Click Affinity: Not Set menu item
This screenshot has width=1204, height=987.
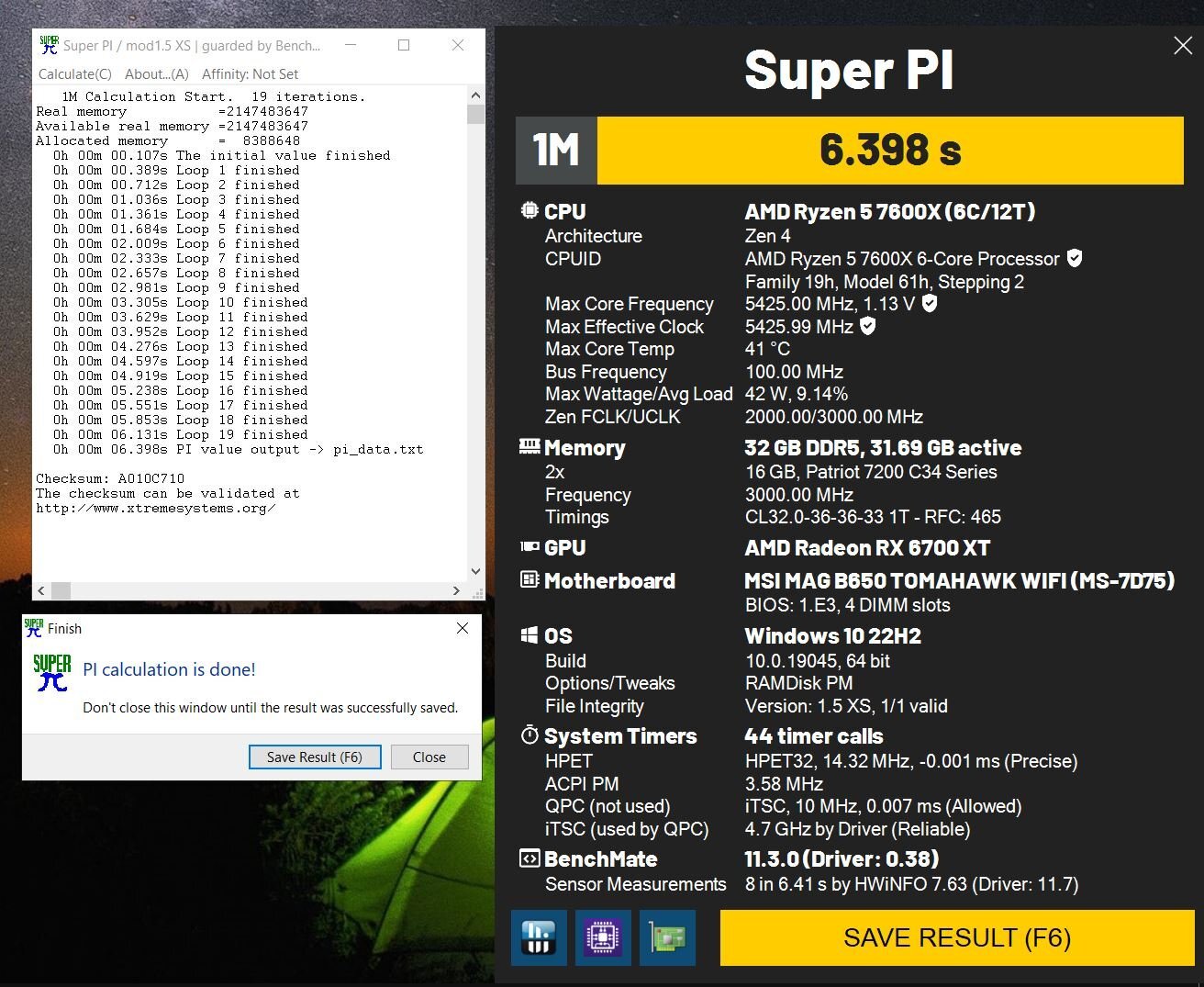(250, 74)
